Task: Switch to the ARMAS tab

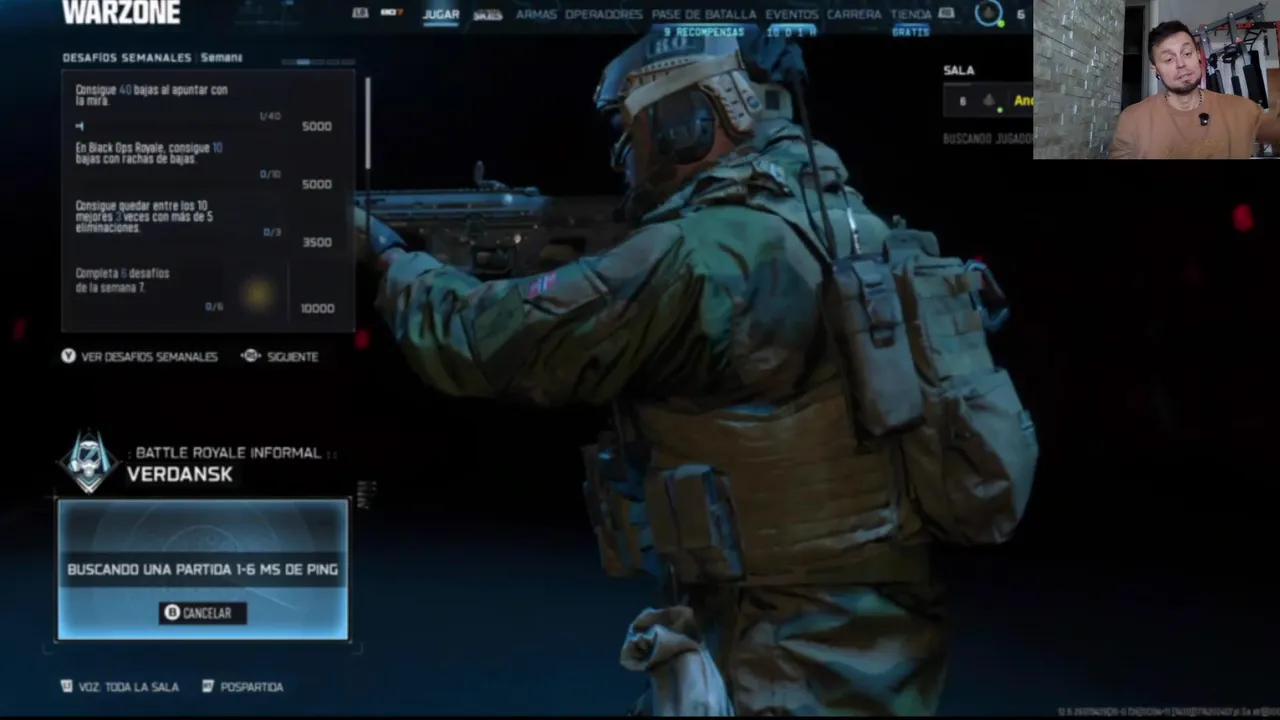Action: [536, 14]
